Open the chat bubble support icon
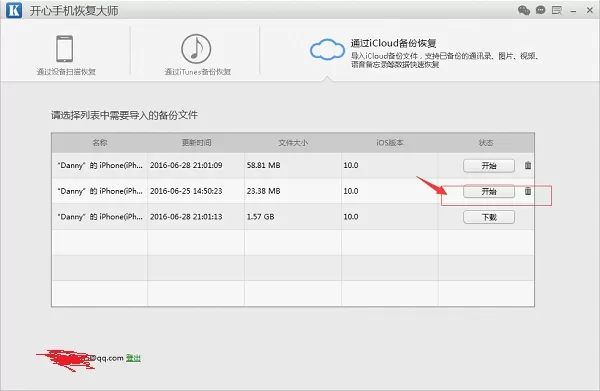The height and width of the screenshot is (391, 600). click(x=540, y=10)
